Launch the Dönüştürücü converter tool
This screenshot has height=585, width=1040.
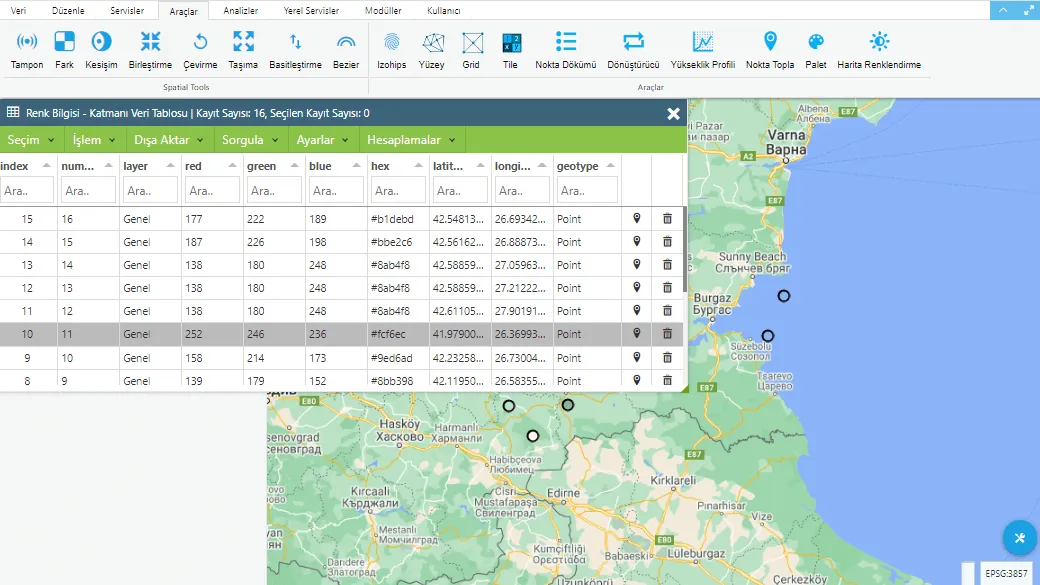(633, 50)
